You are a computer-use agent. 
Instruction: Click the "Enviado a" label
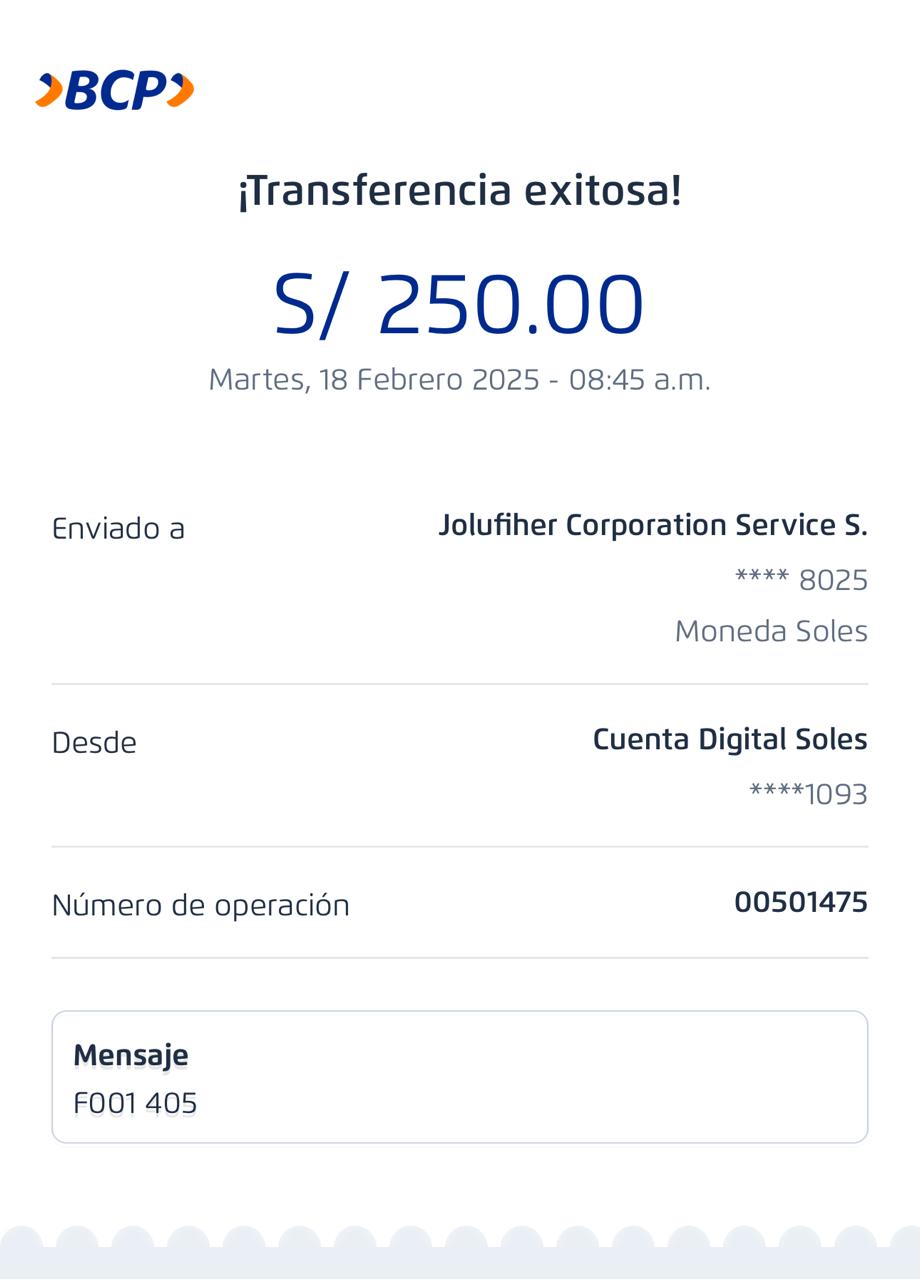[118, 528]
